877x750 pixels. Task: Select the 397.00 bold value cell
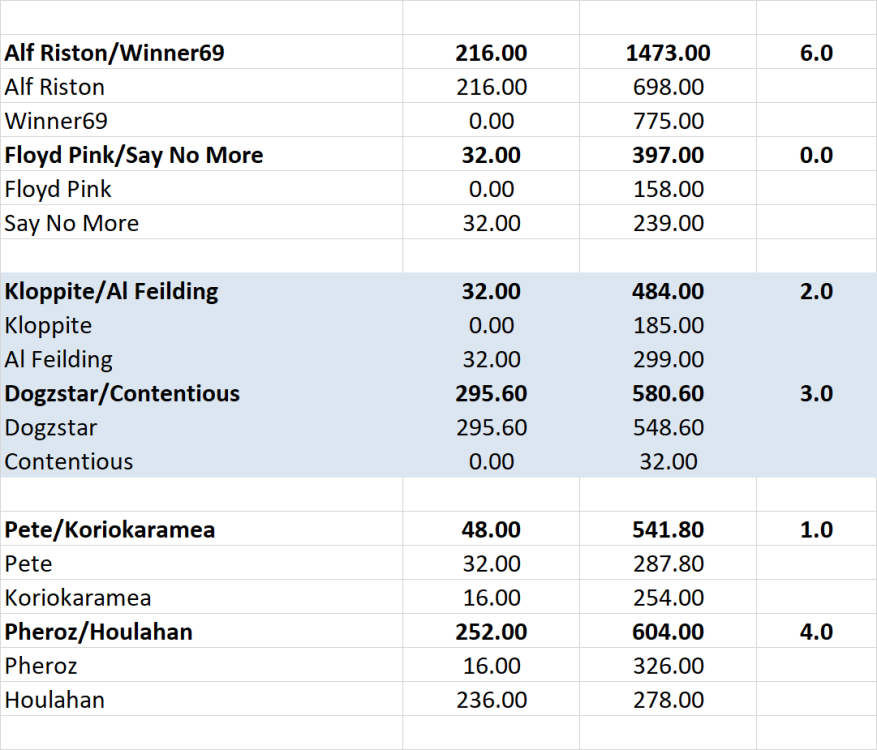pyautogui.click(x=668, y=155)
